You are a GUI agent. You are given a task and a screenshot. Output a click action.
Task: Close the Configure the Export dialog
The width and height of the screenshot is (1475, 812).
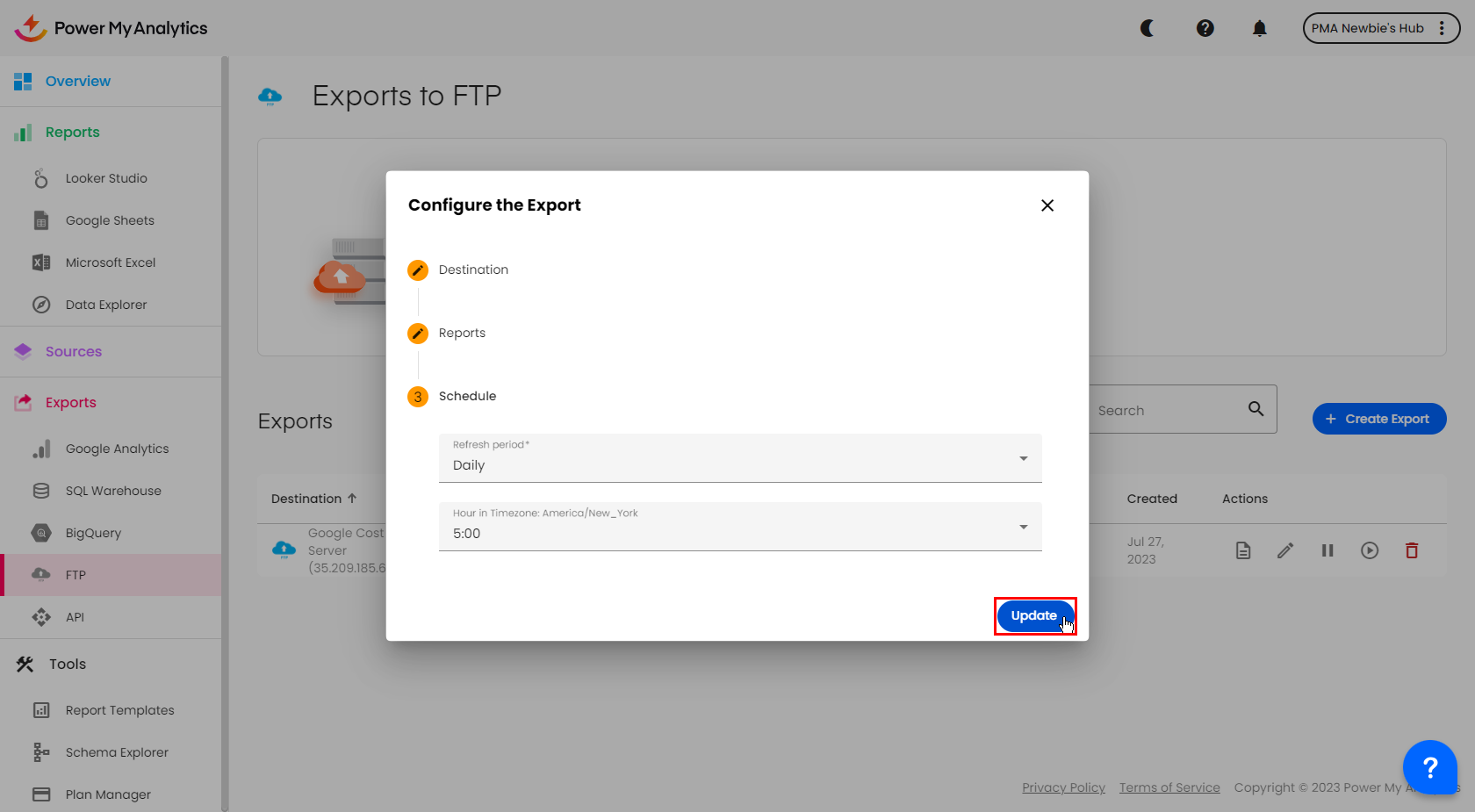pyautogui.click(x=1047, y=205)
